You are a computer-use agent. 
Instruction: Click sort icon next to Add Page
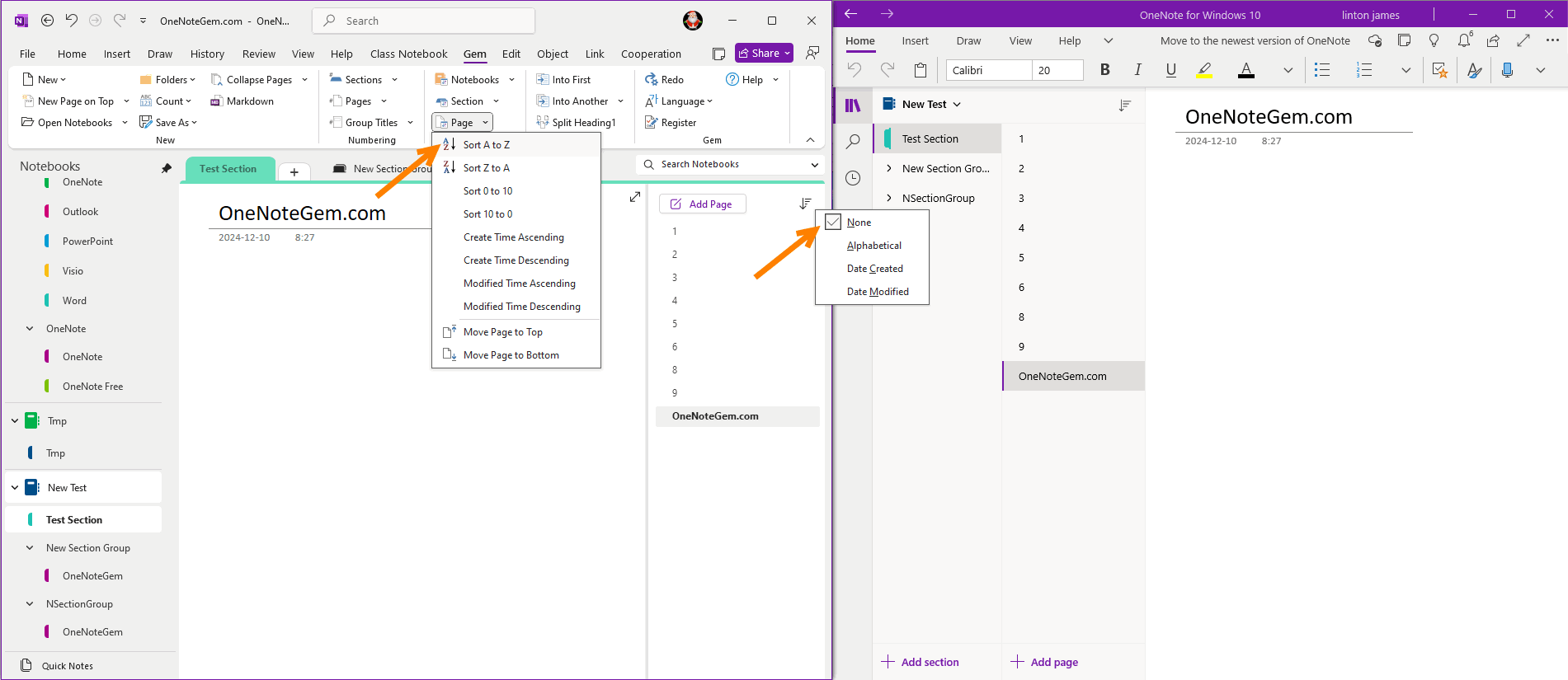coord(806,204)
